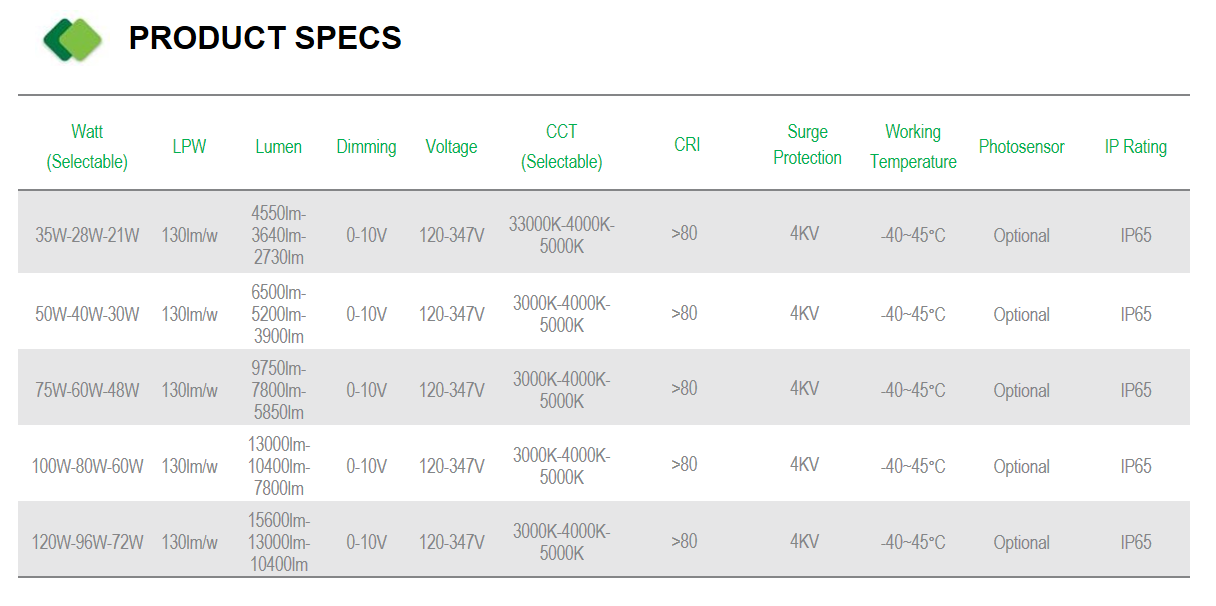Click the CCT (Selectable) column header
Viewport: 1216px width, 606px height.
(x=561, y=147)
